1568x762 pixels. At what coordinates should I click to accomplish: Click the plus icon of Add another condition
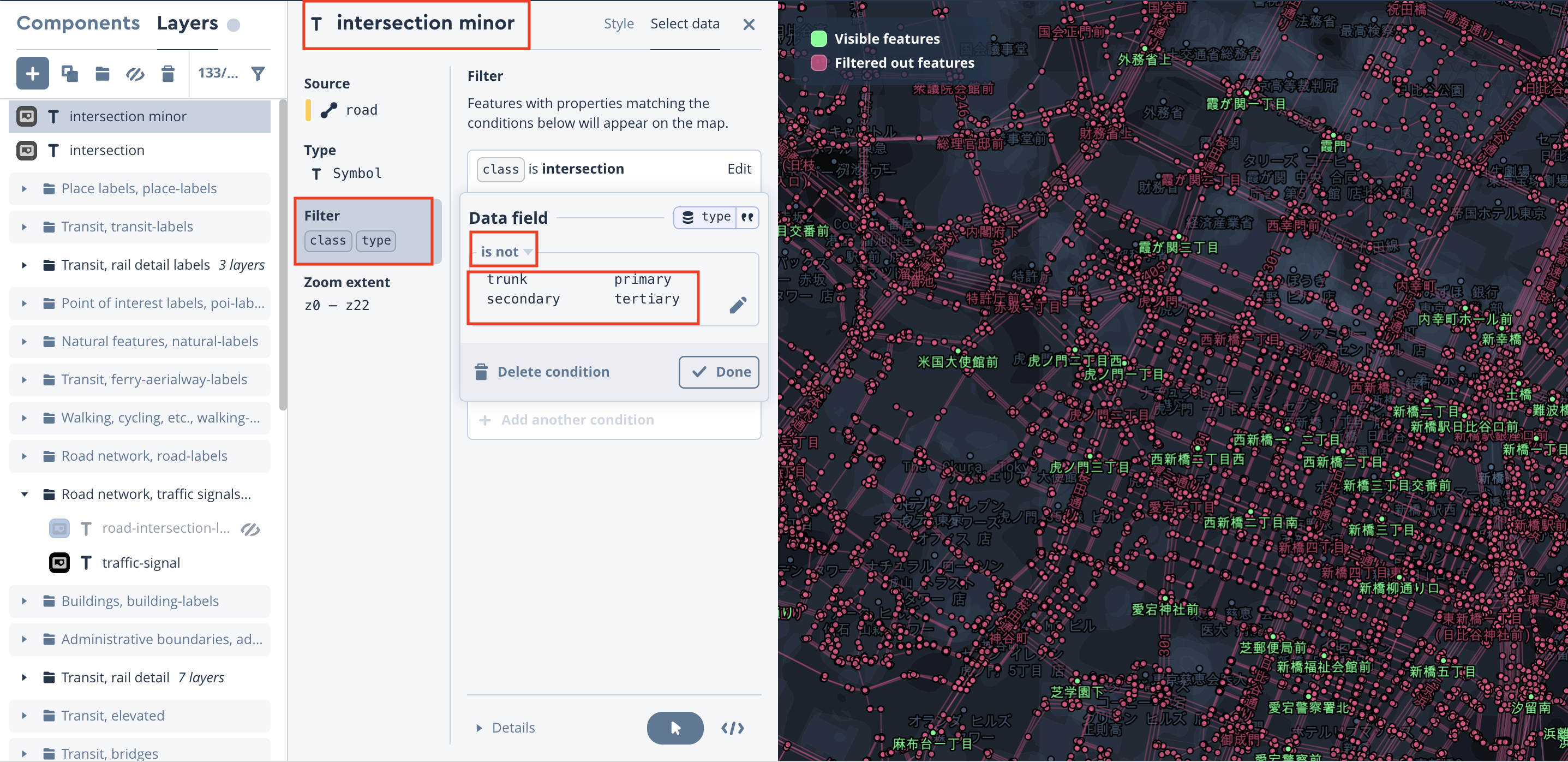(x=485, y=420)
